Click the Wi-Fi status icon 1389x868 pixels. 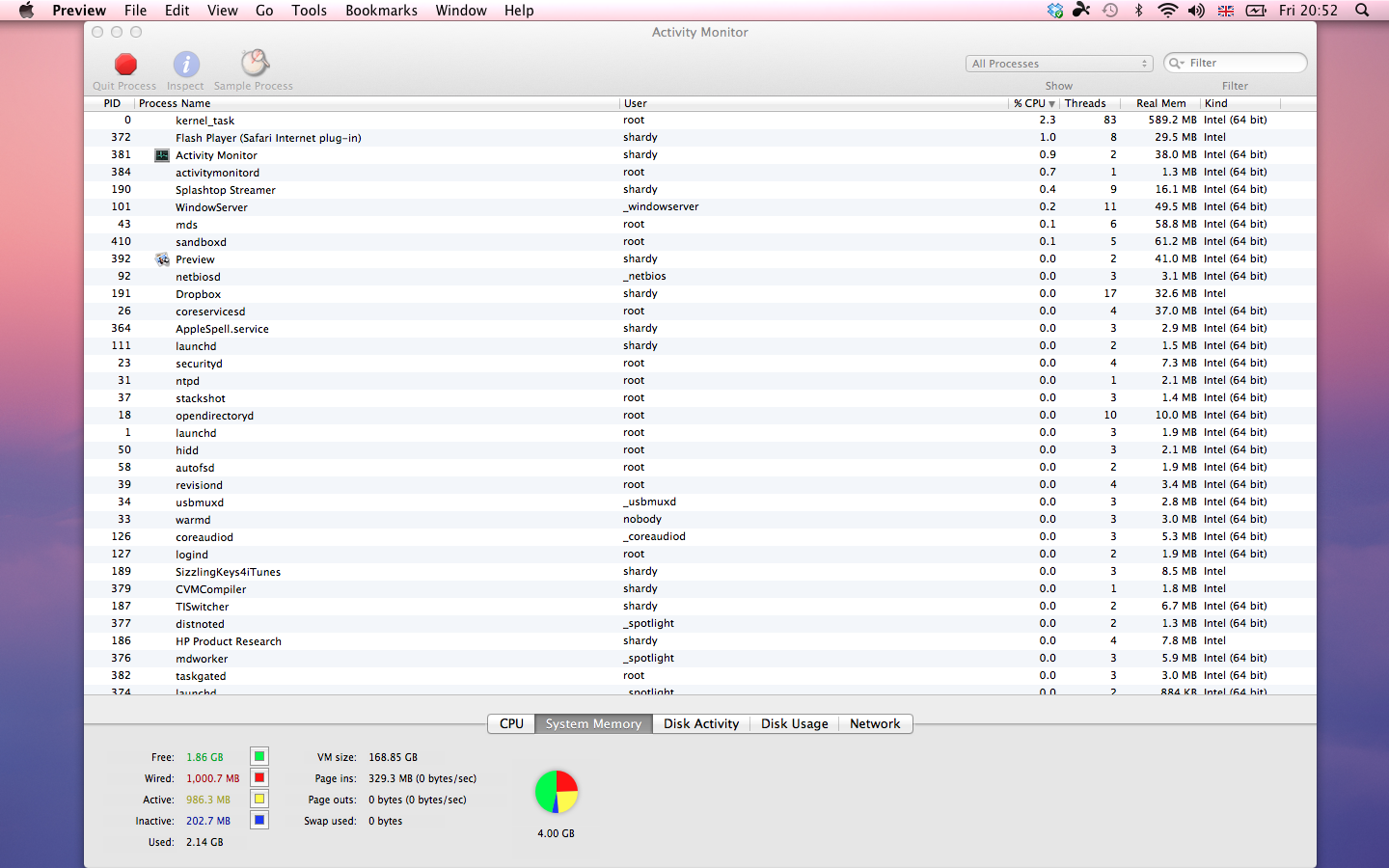tap(1167, 11)
